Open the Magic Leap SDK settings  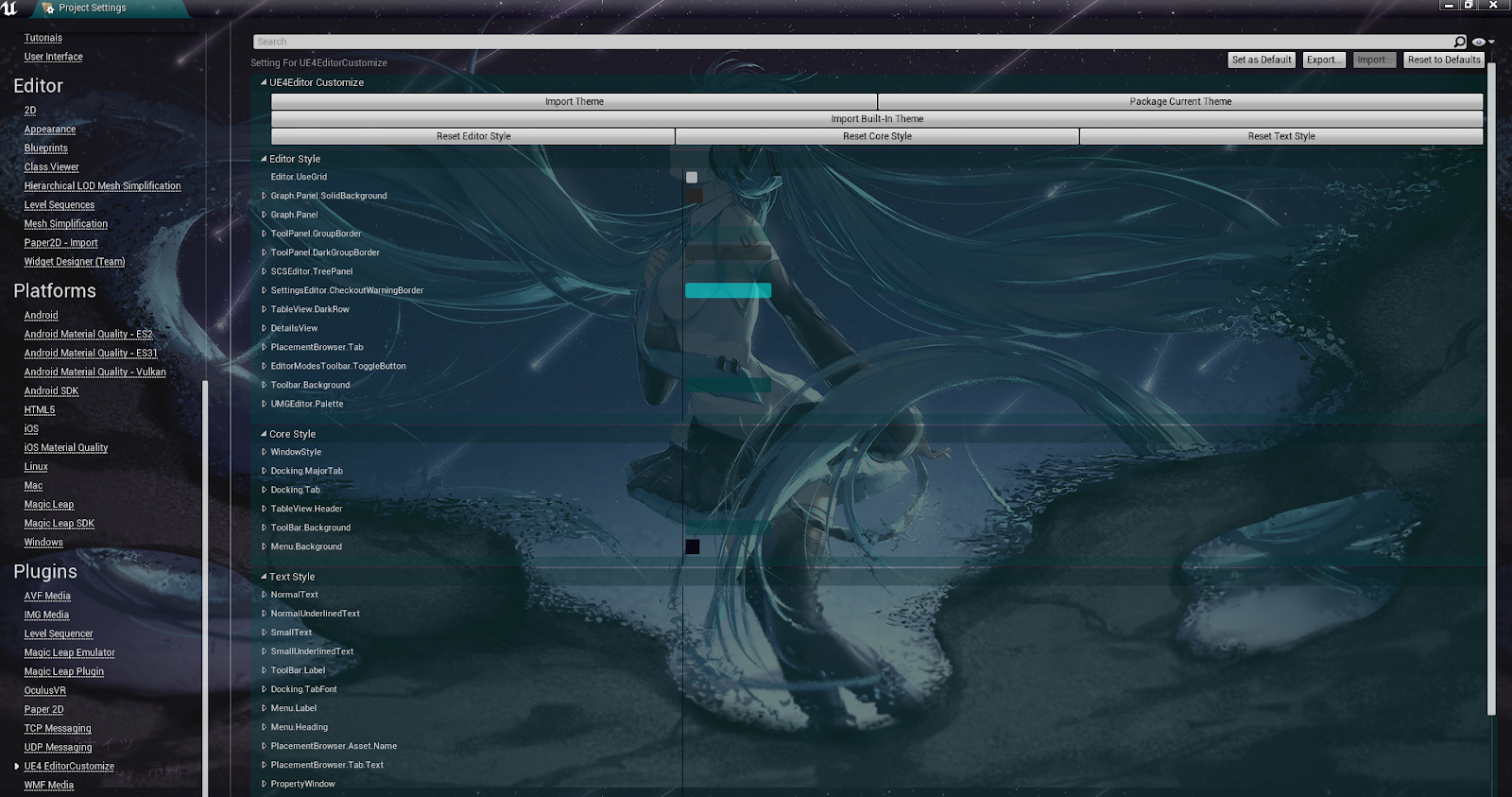(x=60, y=524)
